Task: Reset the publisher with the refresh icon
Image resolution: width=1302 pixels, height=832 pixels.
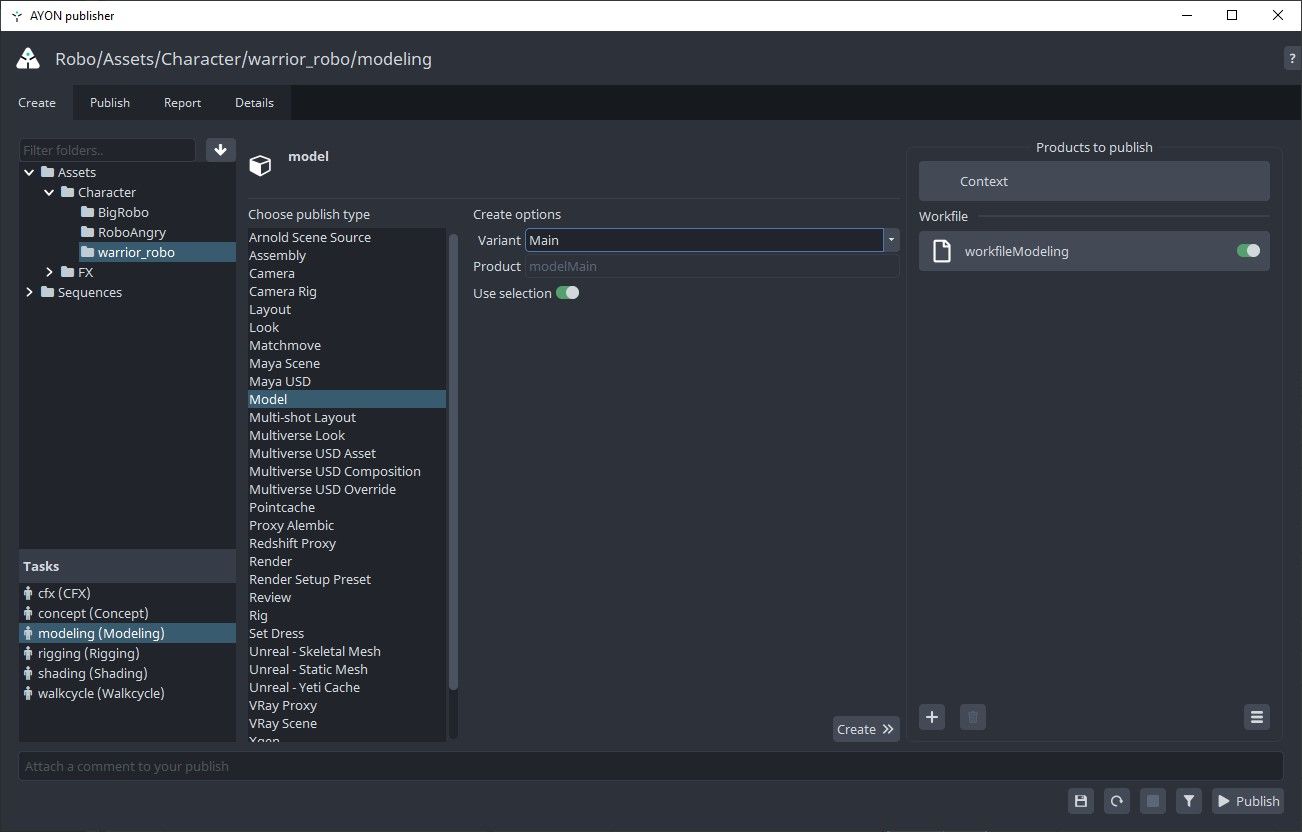Action: click(x=1116, y=800)
